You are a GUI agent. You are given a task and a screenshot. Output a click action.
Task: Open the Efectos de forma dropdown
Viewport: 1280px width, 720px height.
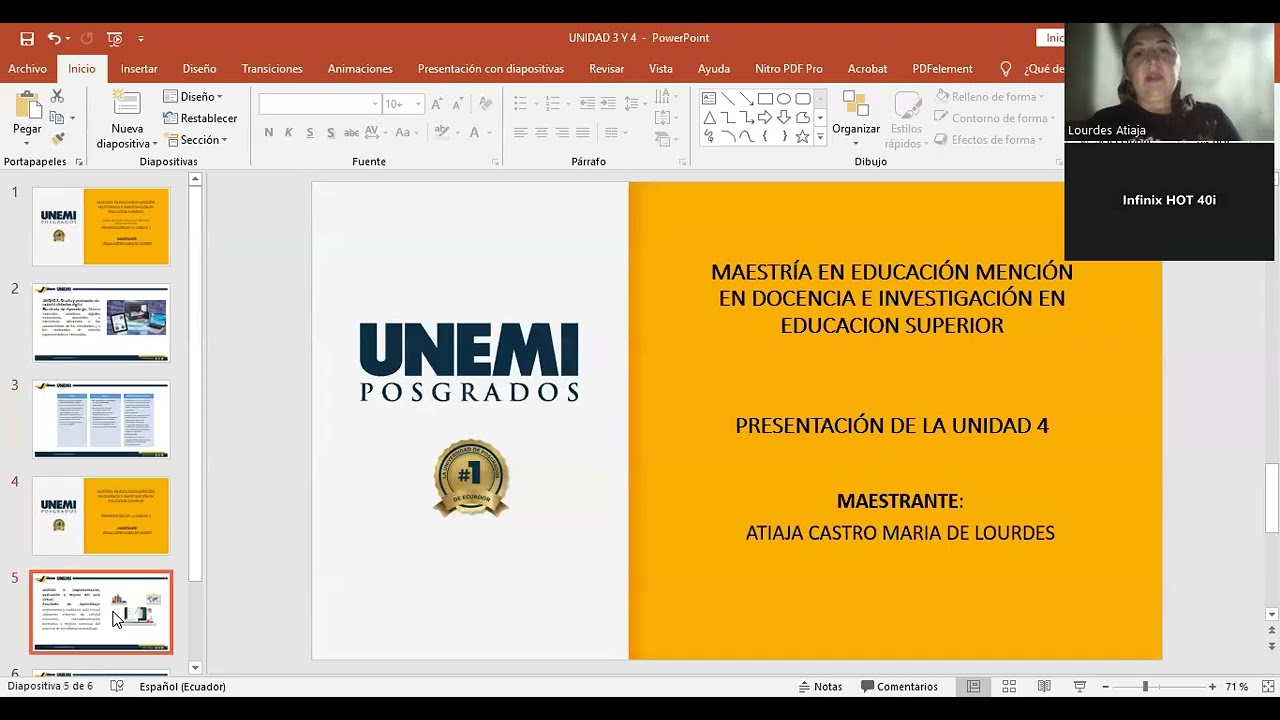tap(990, 140)
